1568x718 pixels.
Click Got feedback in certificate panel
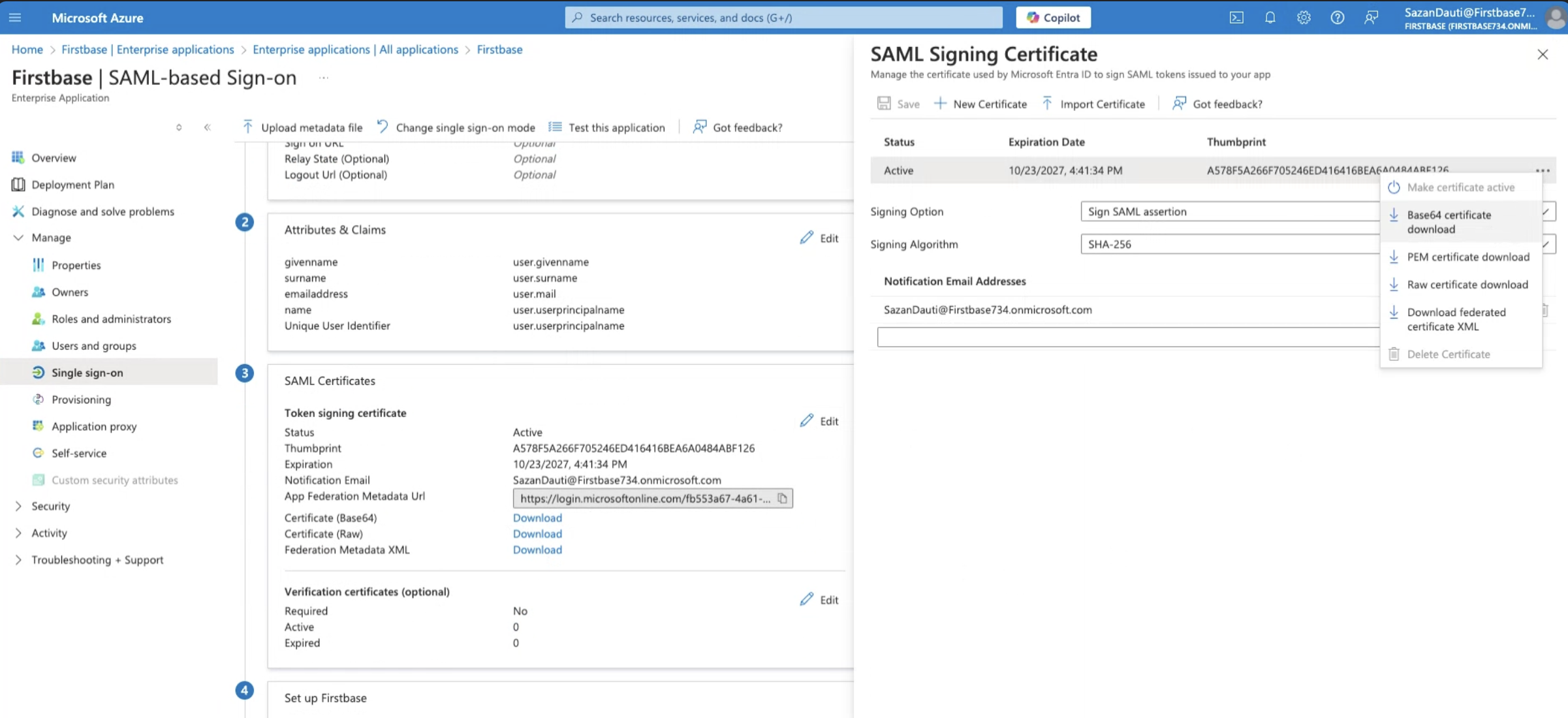point(1217,104)
